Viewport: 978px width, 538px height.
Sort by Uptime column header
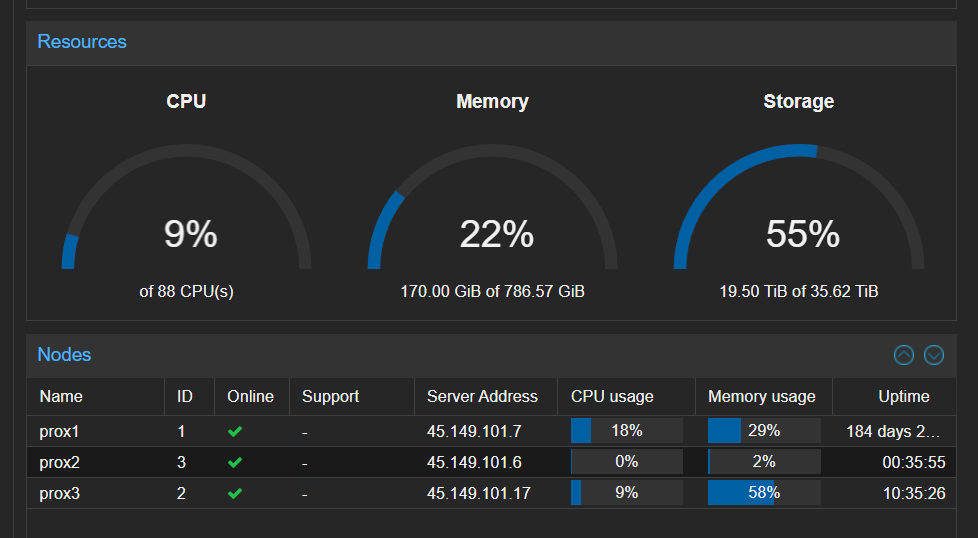pos(894,396)
